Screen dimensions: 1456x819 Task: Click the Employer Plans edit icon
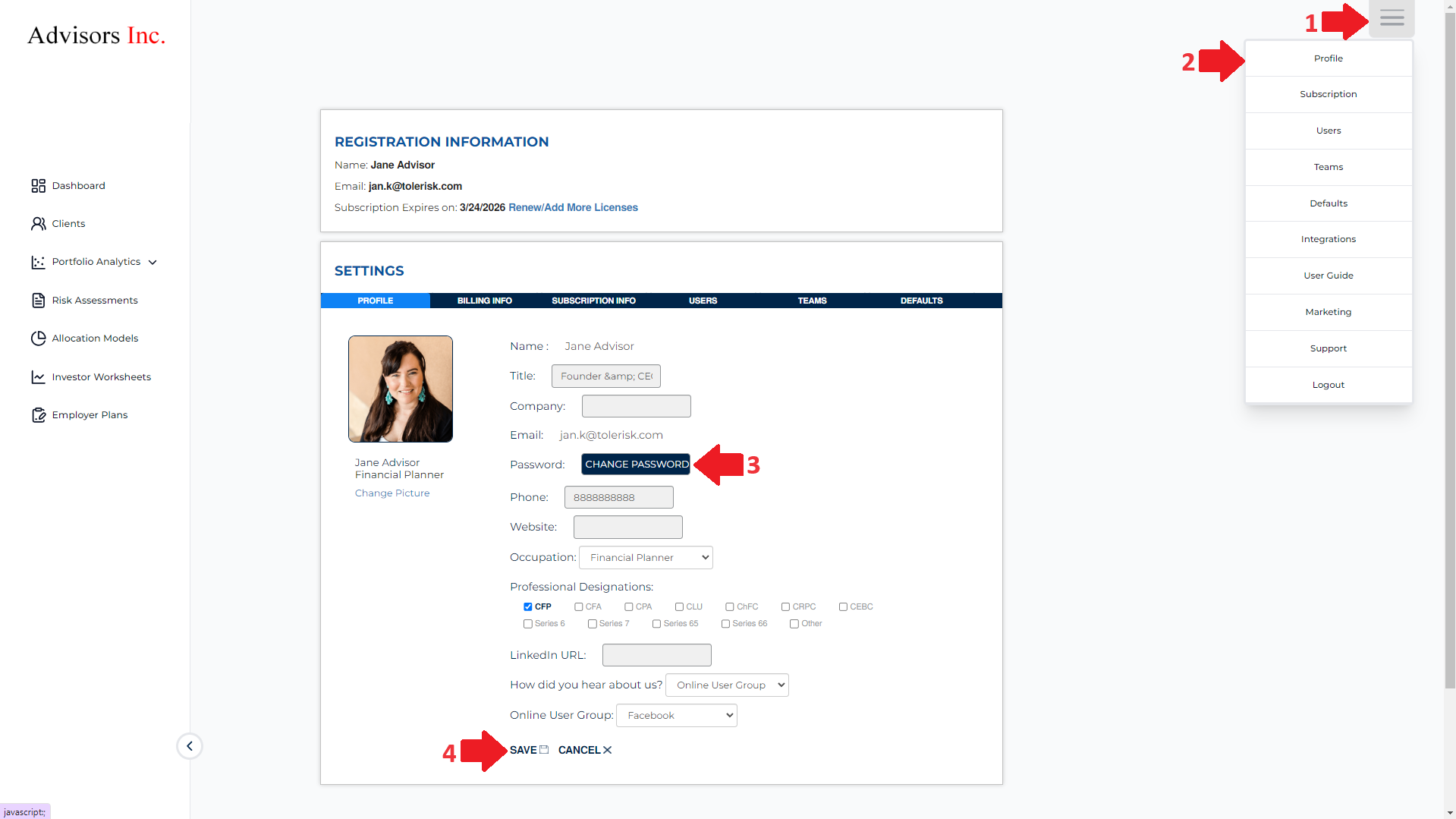38,415
